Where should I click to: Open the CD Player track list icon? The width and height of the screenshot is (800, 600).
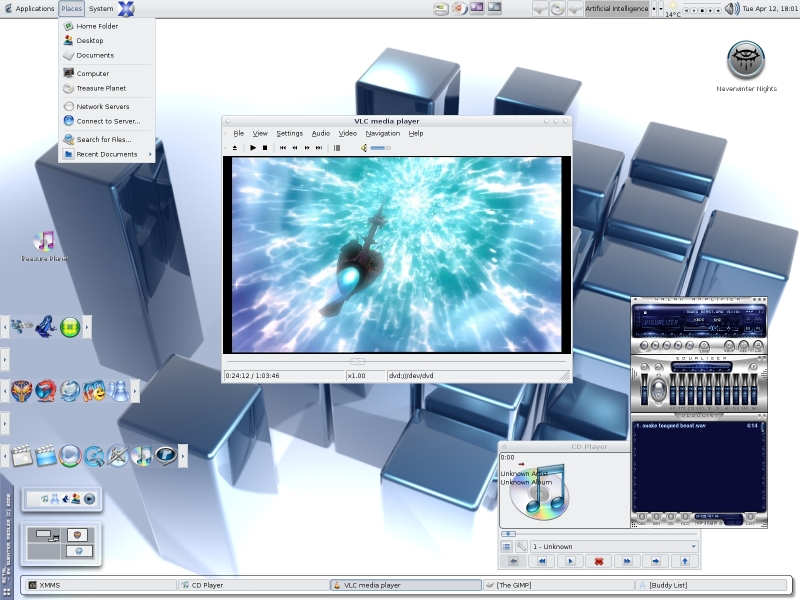coord(507,546)
